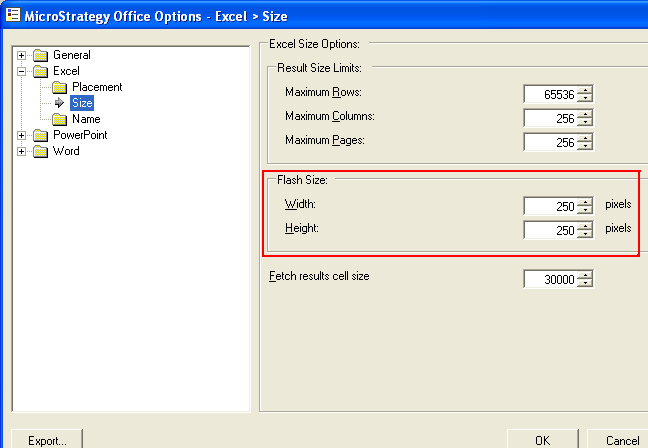Viewport: 648px width, 448px height.
Task: Decrease Maximum Rows with down arrow
Action: (x=585, y=98)
